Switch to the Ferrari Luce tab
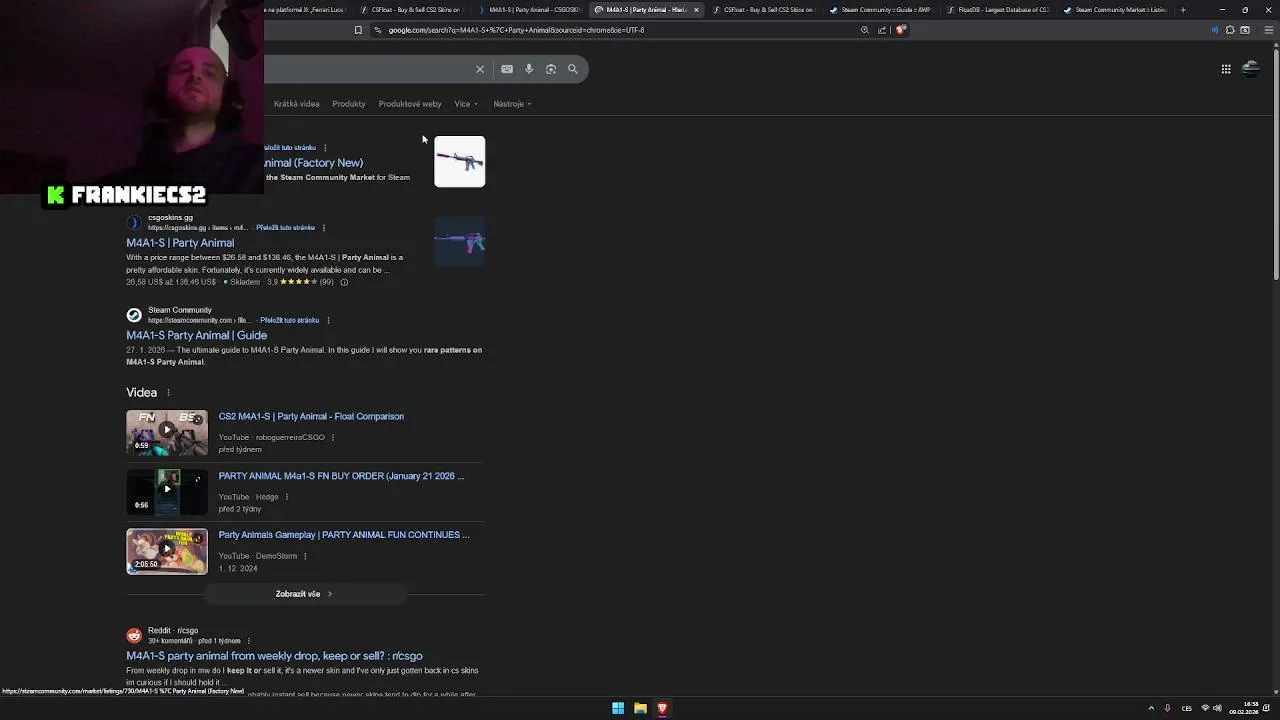The height and width of the screenshot is (720, 1280). click(x=307, y=10)
